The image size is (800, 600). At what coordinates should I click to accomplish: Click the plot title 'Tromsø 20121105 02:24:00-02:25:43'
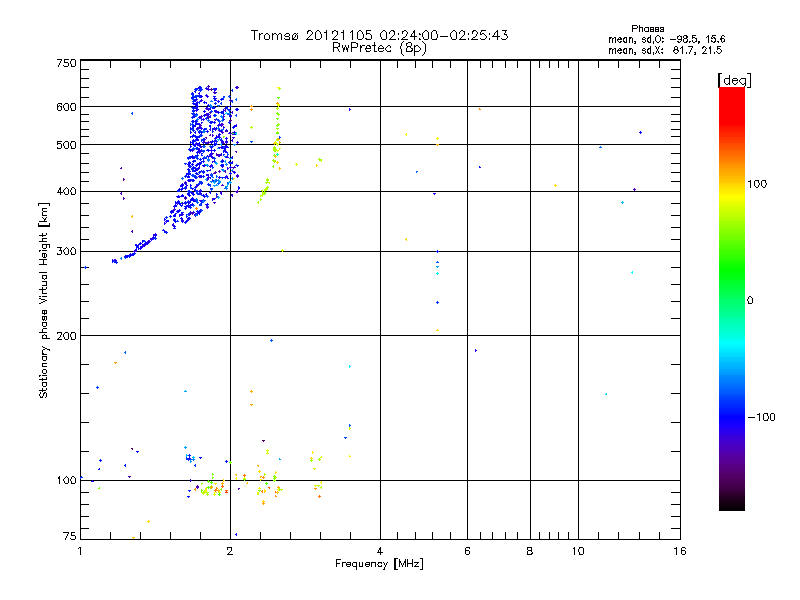pos(379,35)
